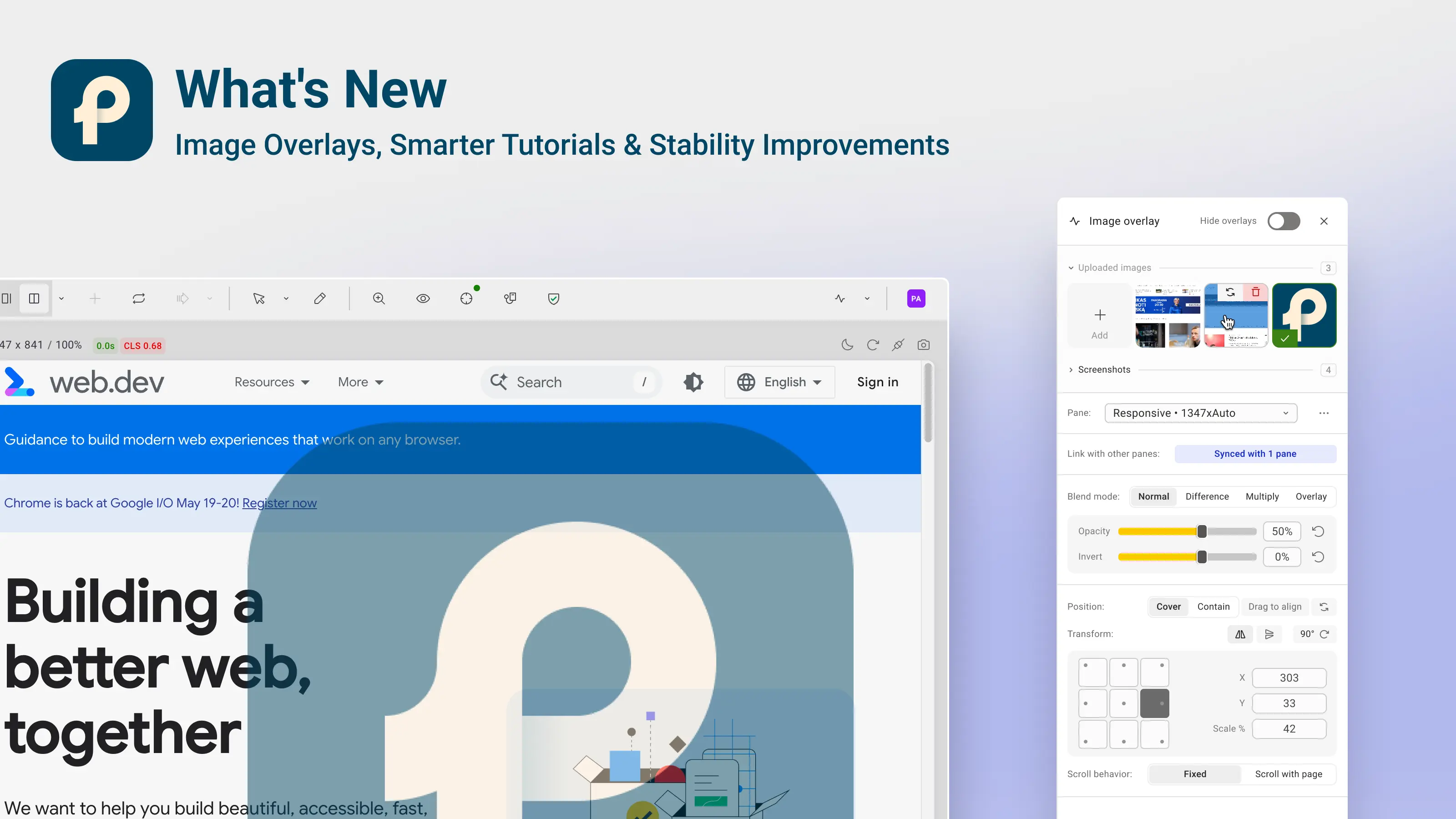Viewport: 1456px width, 819px height.
Task: Reset overlay position with refresh icon
Action: point(1325,607)
